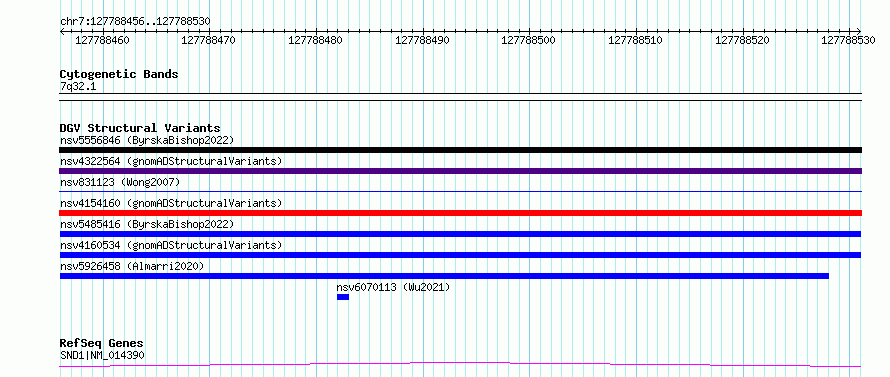This screenshot has height=377, width=890.
Task: Open variant nsv5485416 (ByrskaBishop2022) label
Action: [147, 224]
